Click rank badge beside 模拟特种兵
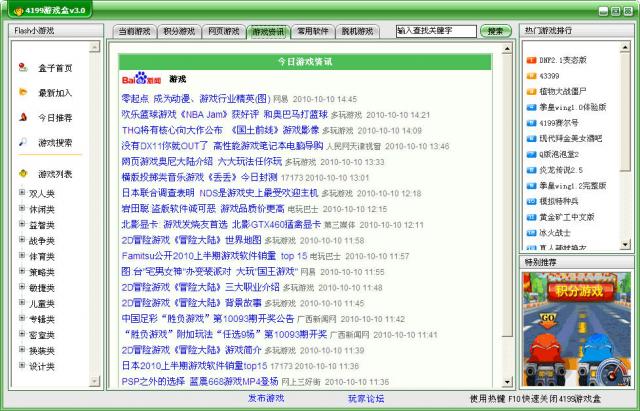This screenshot has height=411, width=640. point(531,201)
